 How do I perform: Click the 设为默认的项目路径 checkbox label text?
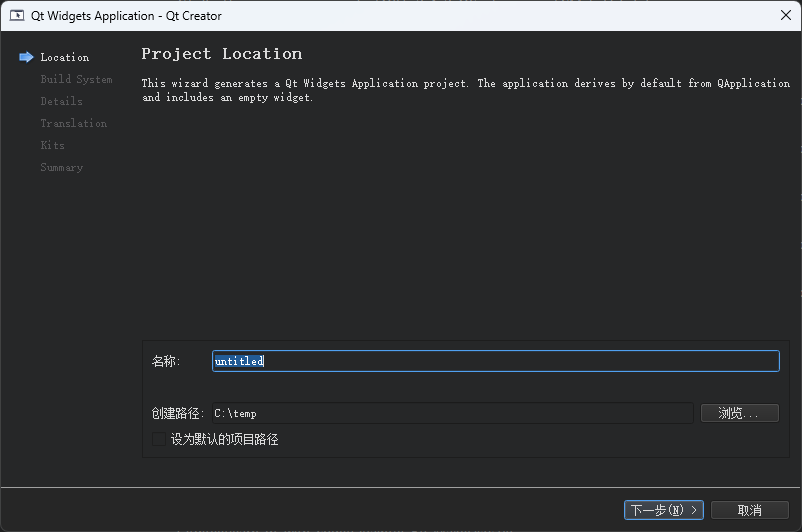coord(224,439)
